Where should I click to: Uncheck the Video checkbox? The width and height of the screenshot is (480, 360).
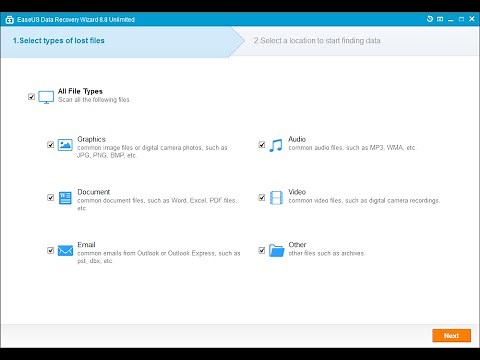click(x=262, y=197)
